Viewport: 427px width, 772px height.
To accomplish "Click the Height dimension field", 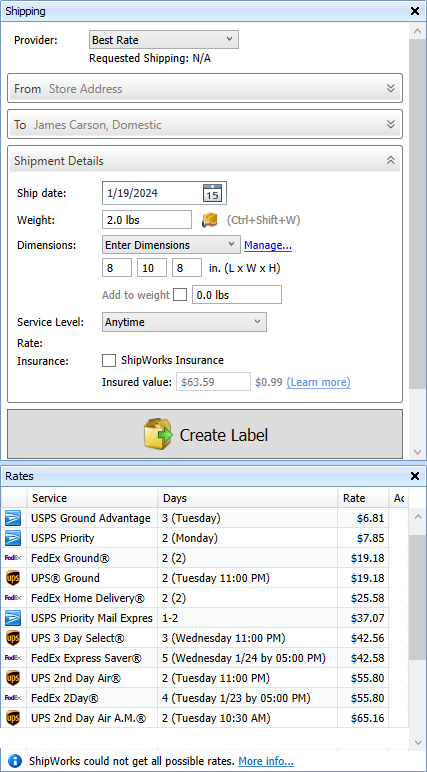I will pos(187,268).
